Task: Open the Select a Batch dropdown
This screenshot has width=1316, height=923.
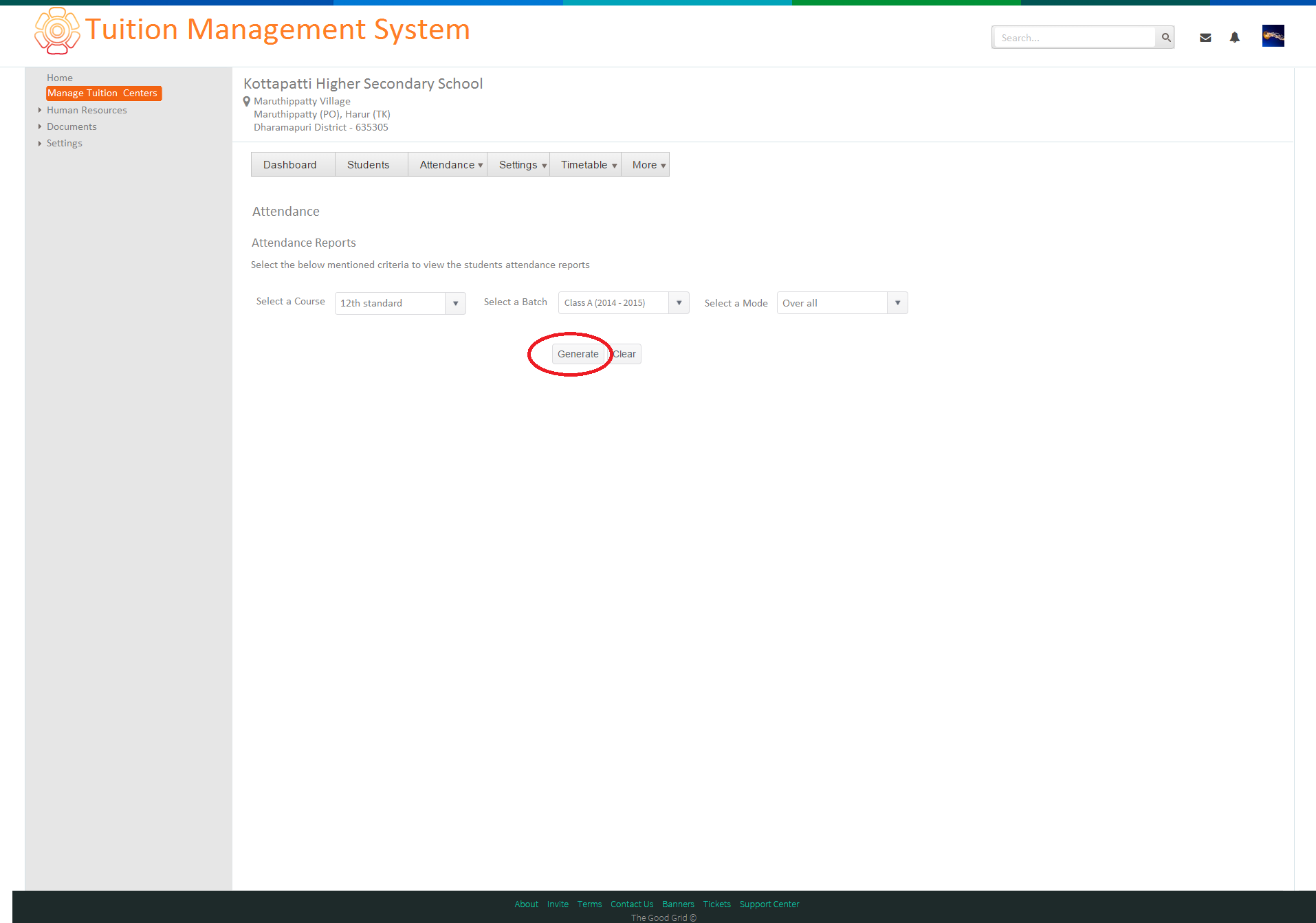Action: point(624,303)
